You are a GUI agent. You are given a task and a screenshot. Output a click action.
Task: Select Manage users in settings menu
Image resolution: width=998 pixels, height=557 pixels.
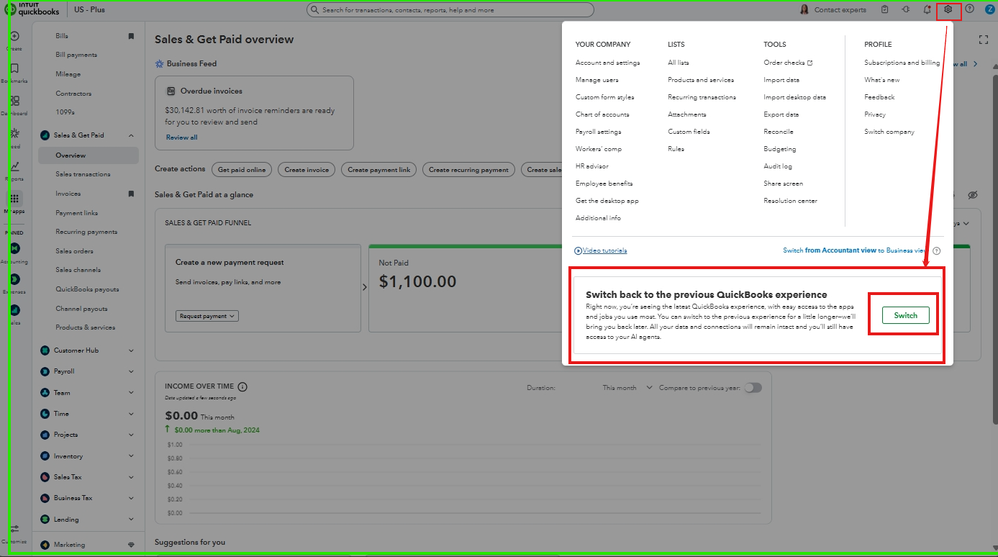(x=597, y=80)
